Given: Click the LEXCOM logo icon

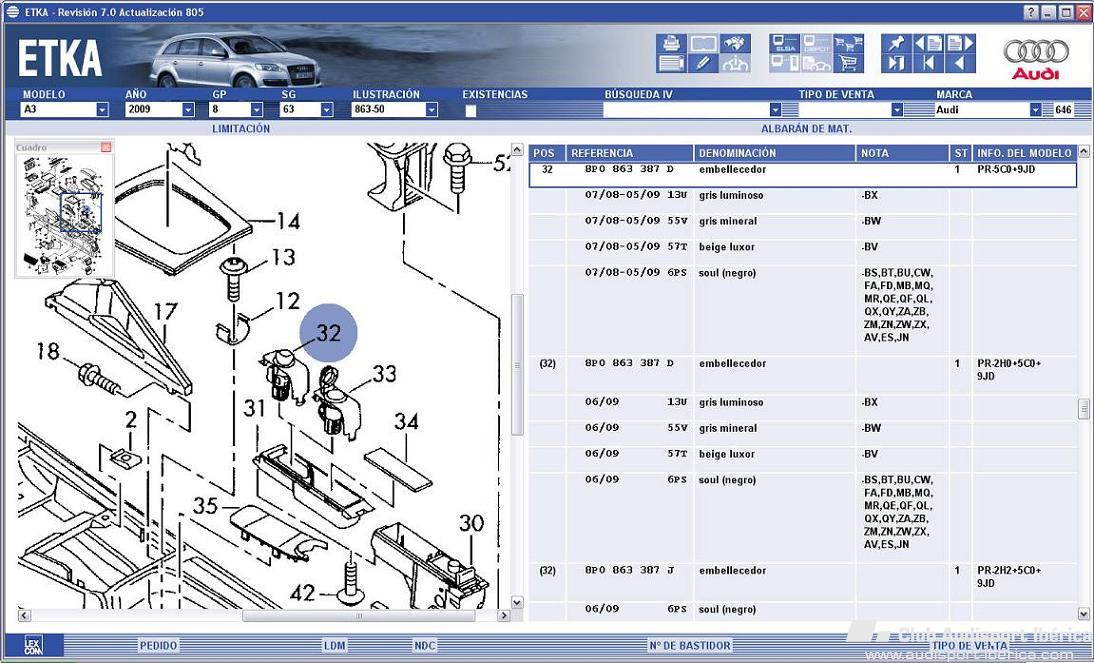Looking at the screenshot, I should coord(33,646).
